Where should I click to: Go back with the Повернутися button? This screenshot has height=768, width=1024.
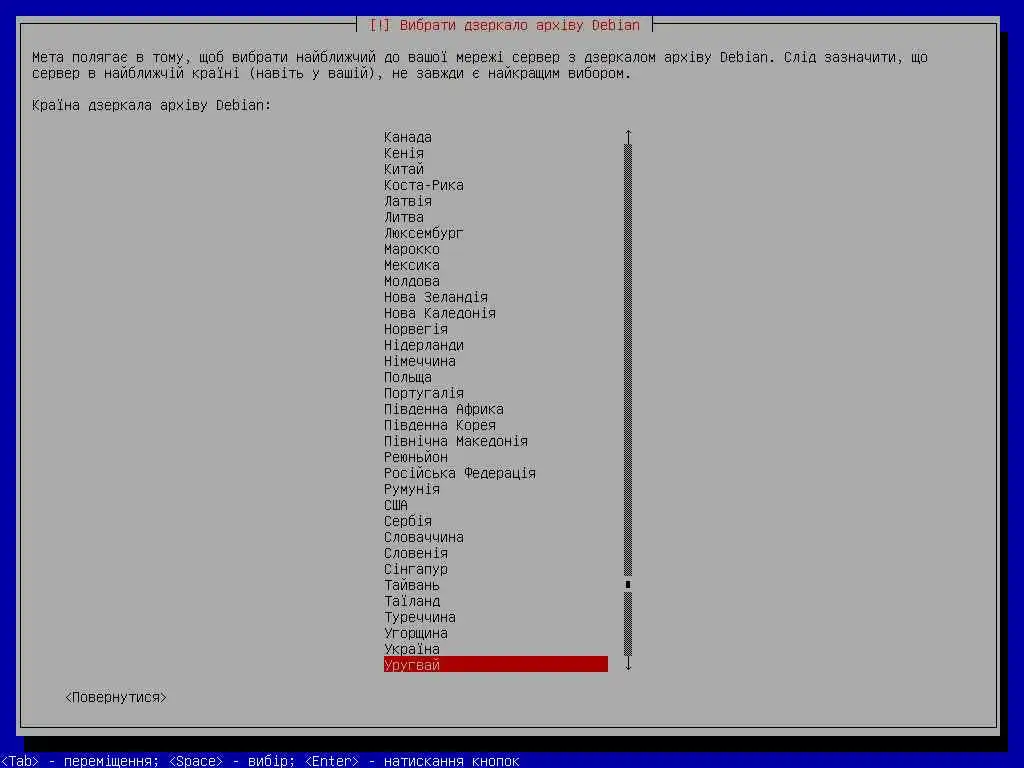click(x=116, y=697)
